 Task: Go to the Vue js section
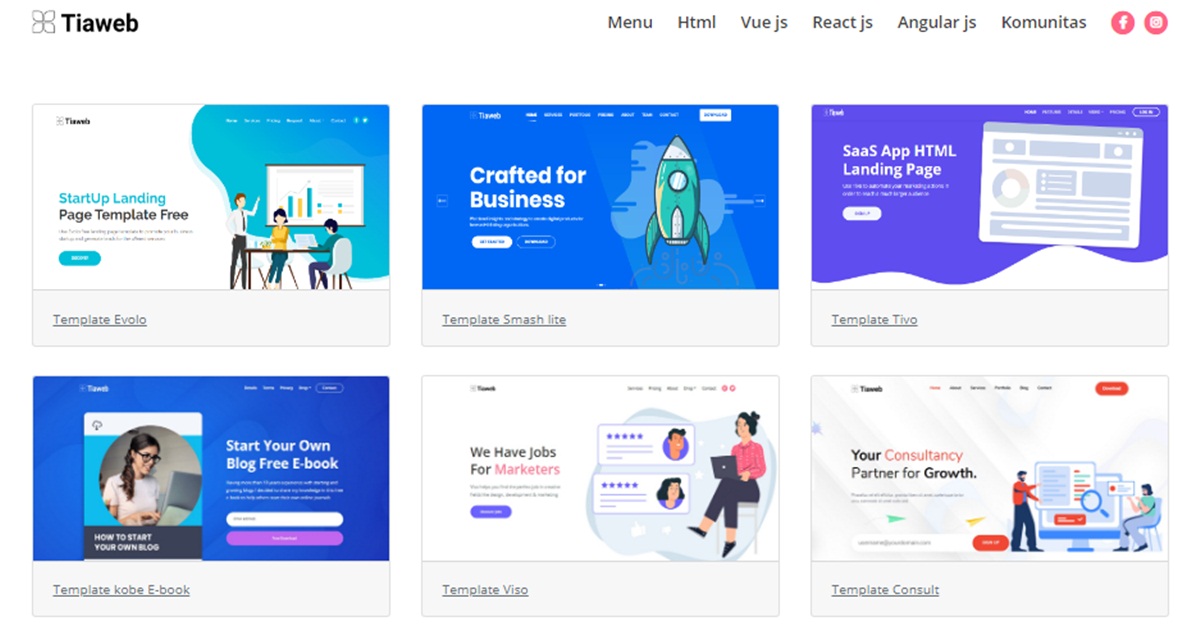764,22
